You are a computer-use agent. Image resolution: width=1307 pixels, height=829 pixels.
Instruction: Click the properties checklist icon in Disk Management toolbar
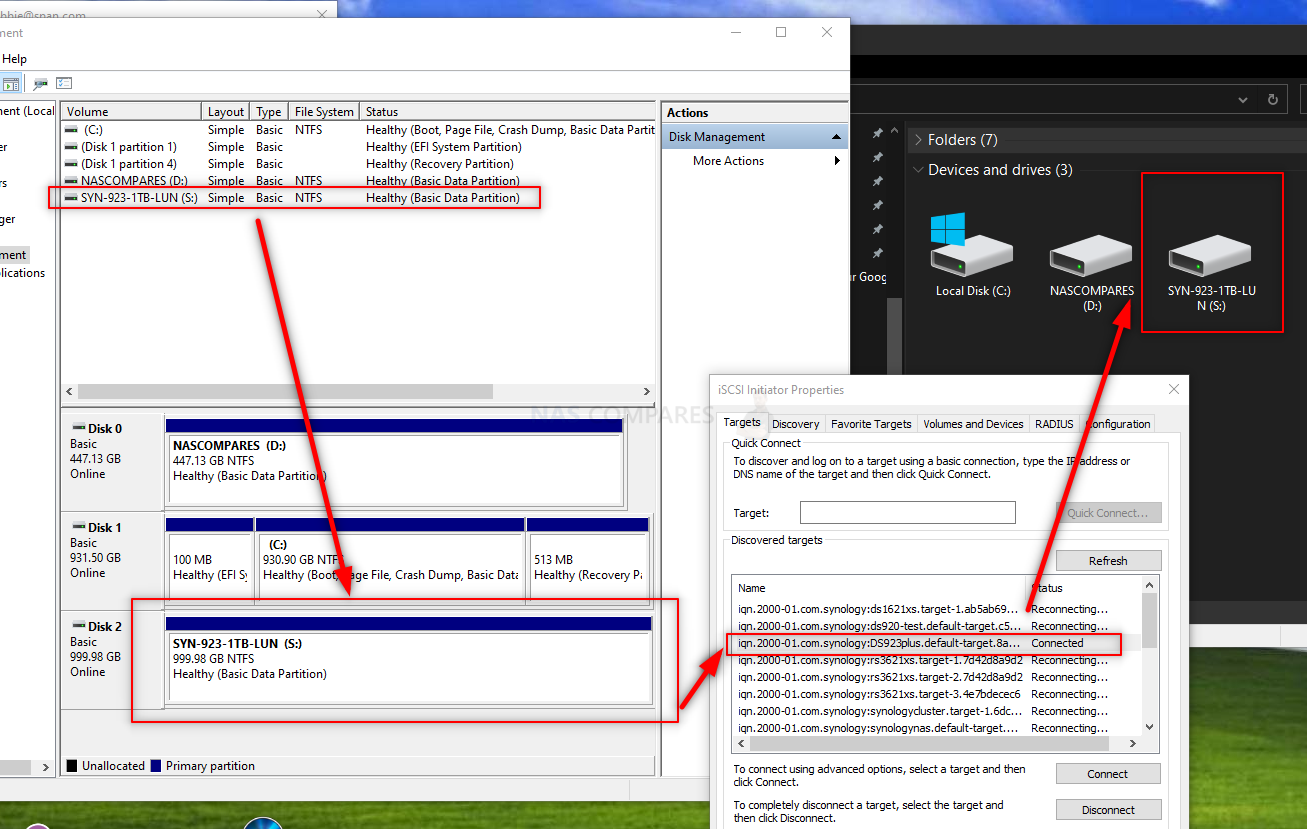point(64,84)
